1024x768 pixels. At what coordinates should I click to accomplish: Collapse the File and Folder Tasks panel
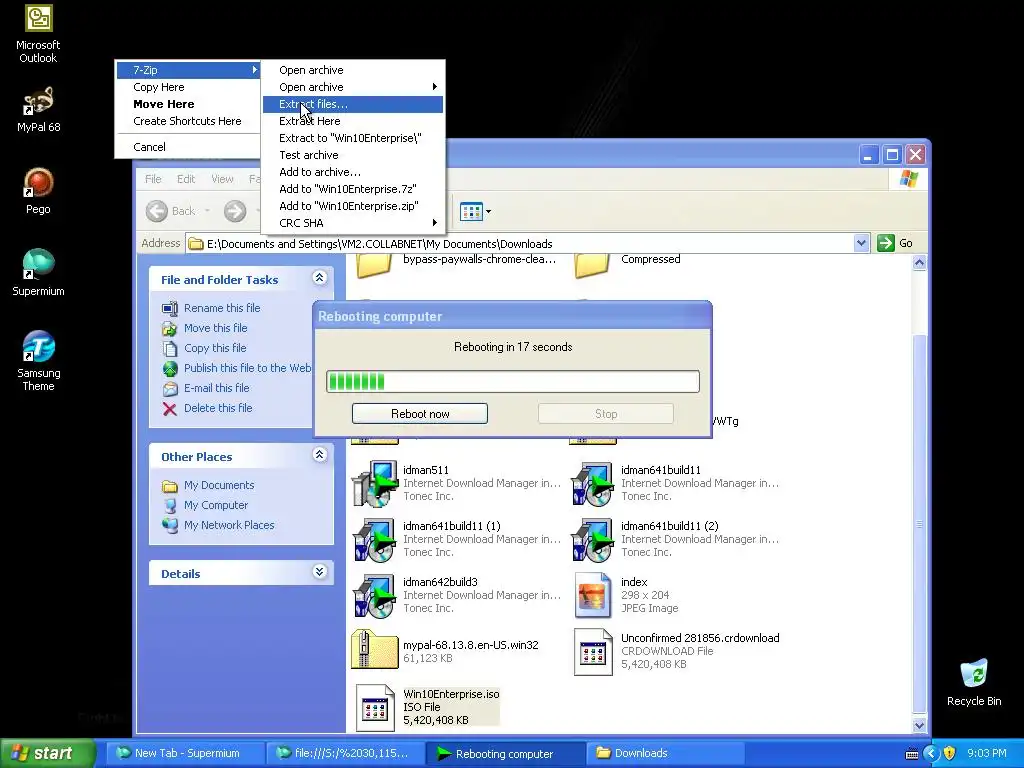pos(319,278)
